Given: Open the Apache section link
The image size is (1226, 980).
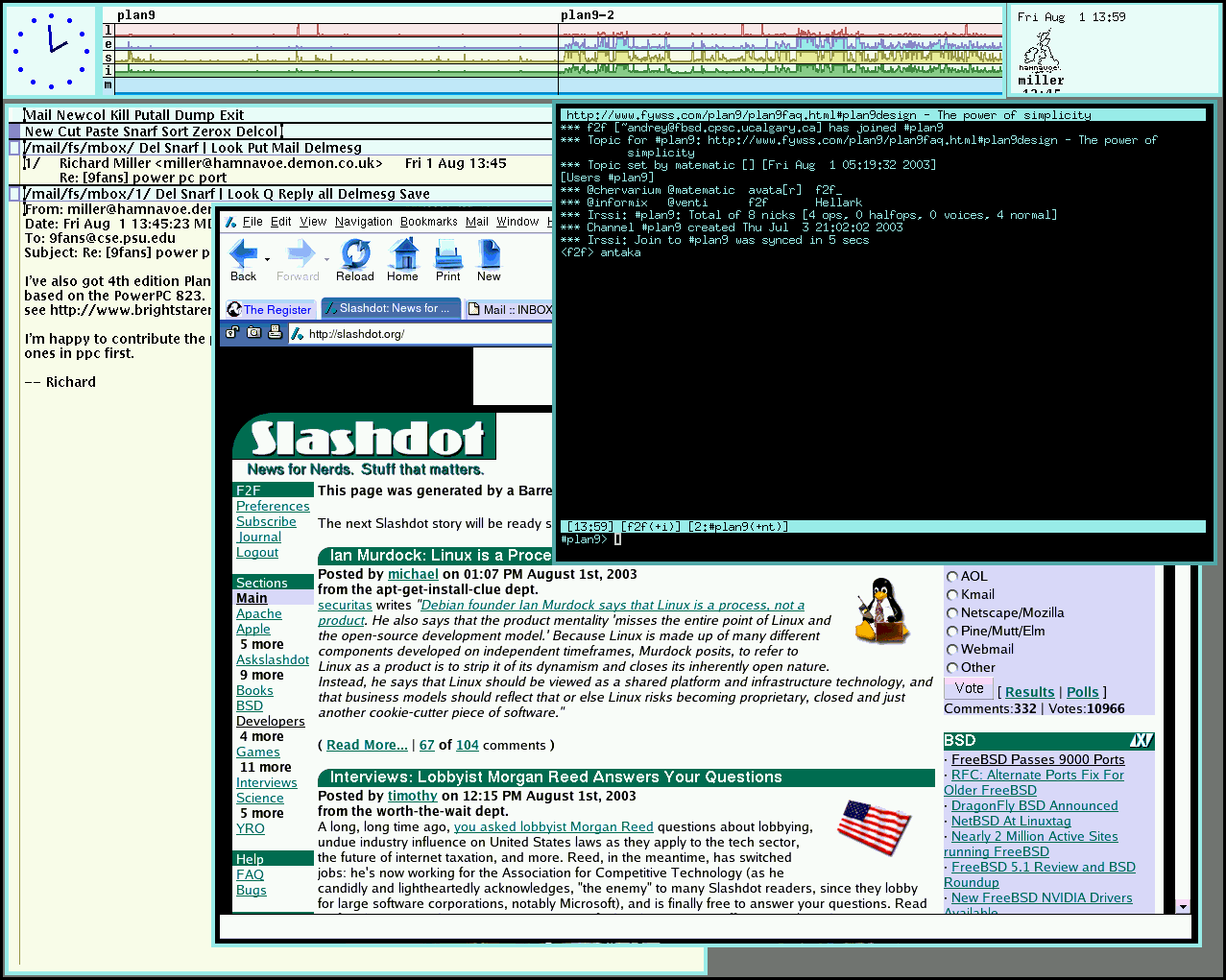Looking at the screenshot, I should [x=259, y=613].
